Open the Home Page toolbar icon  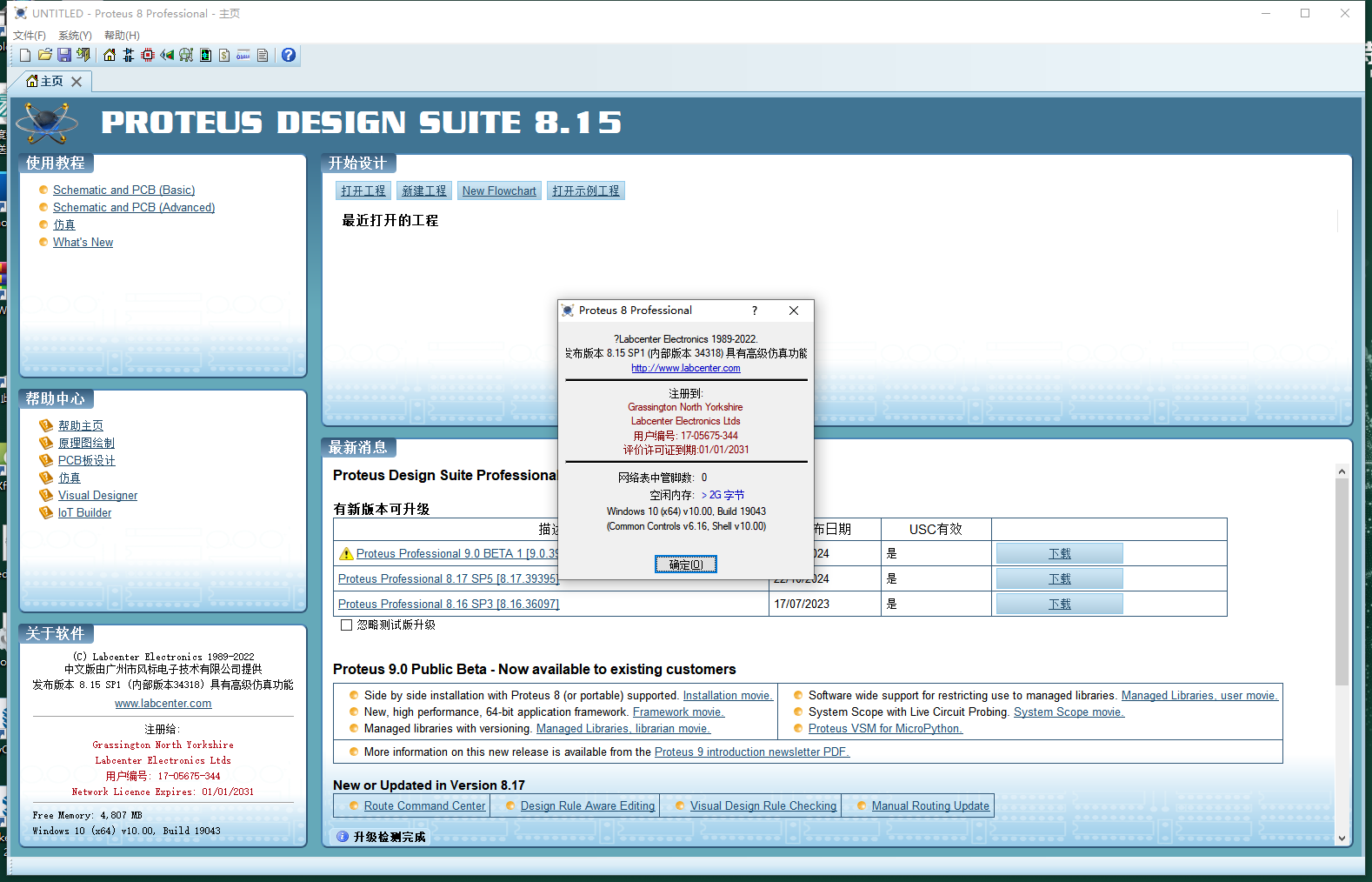point(110,55)
